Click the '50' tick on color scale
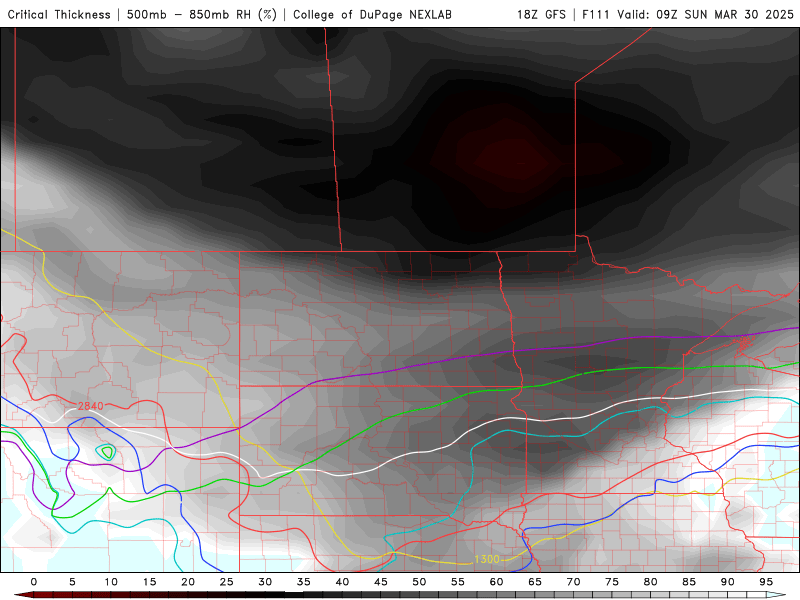The height and width of the screenshot is (600, 800). [419, 582]
